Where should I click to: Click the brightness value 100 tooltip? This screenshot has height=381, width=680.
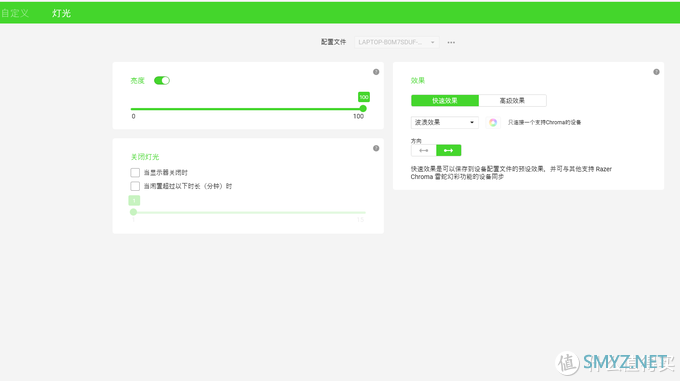(x=364, y=97)
